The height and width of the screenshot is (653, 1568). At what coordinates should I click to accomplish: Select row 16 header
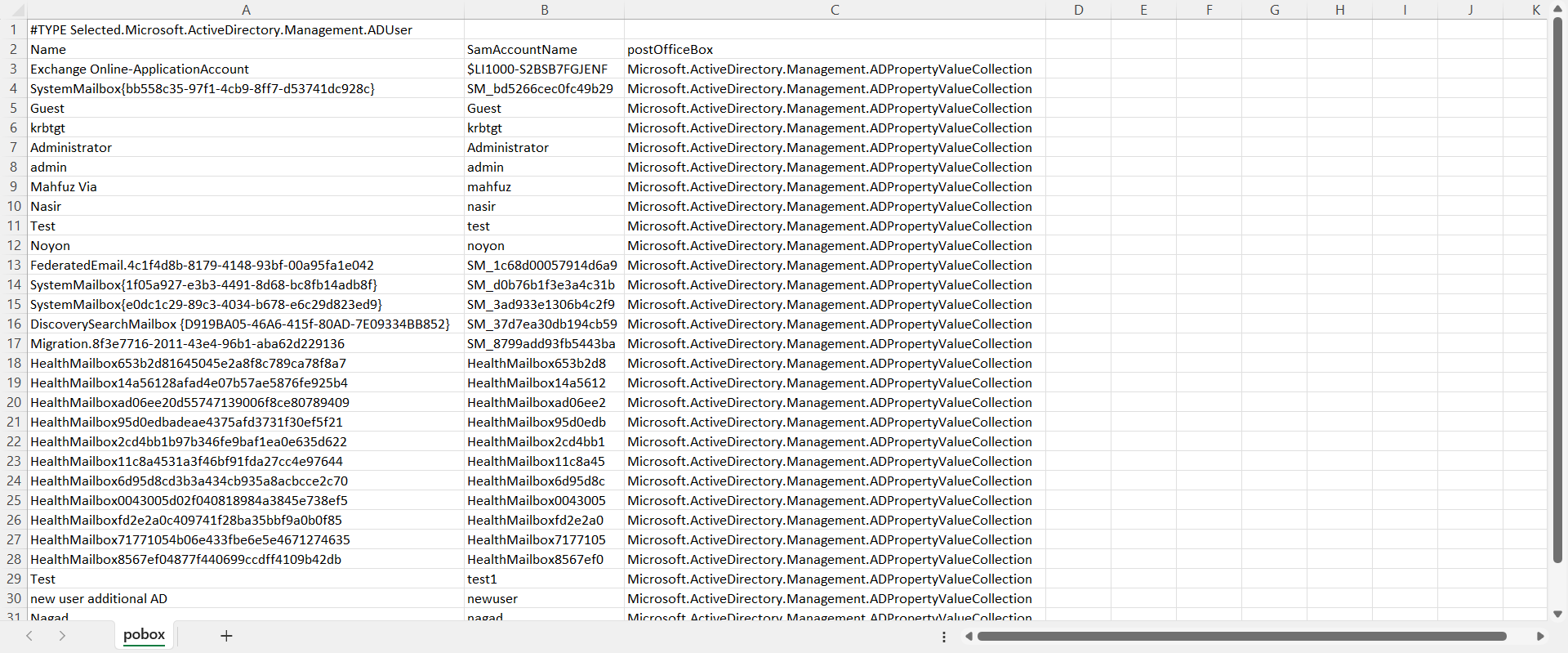[13, 324]
